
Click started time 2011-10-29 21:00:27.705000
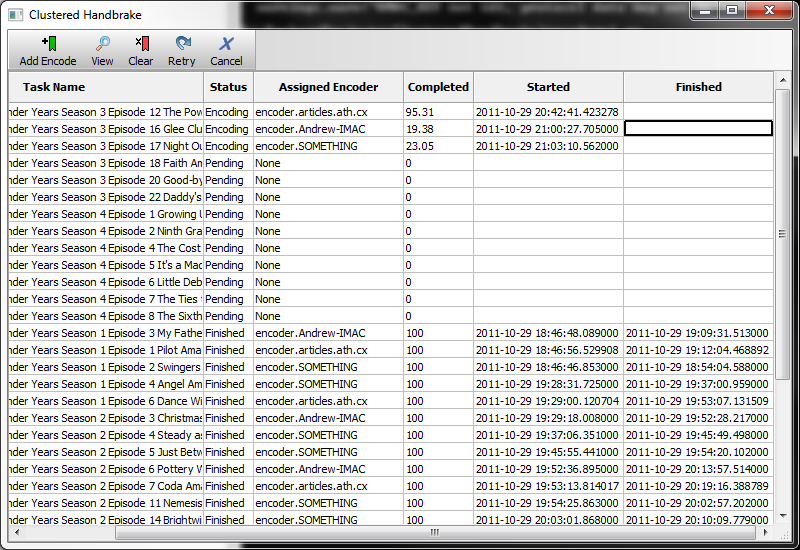[x=547, y=129]
